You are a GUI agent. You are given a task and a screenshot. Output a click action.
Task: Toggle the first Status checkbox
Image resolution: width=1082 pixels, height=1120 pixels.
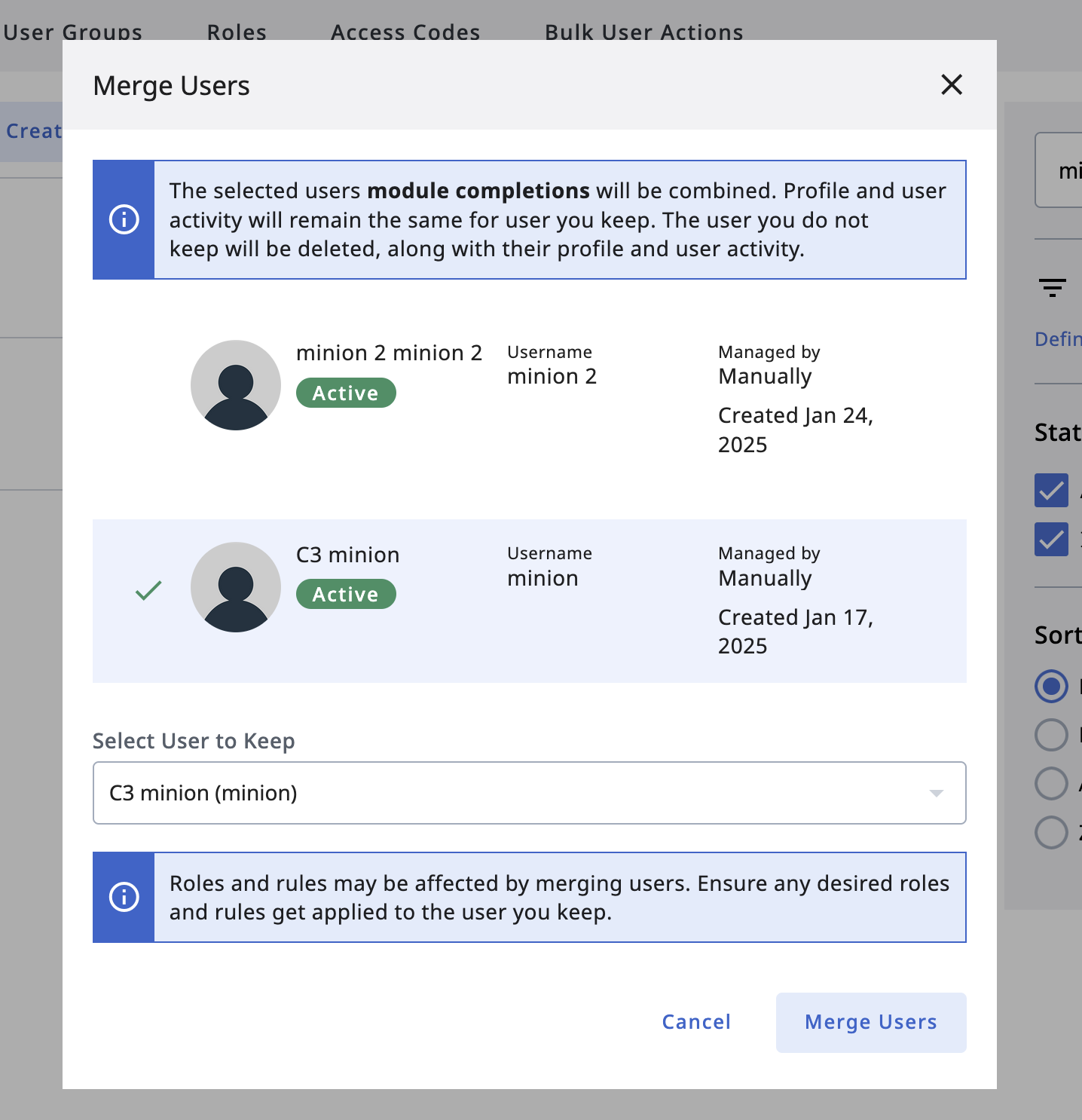tap(1051, 490)
